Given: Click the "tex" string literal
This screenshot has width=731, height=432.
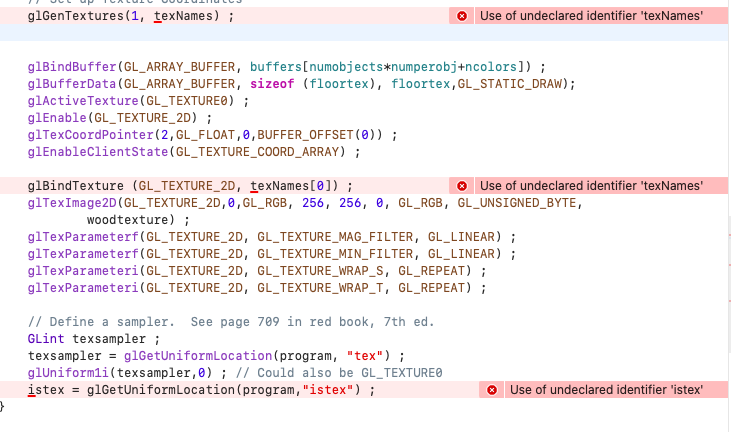Looking at the screenshot, I should [x=365, y=356].
